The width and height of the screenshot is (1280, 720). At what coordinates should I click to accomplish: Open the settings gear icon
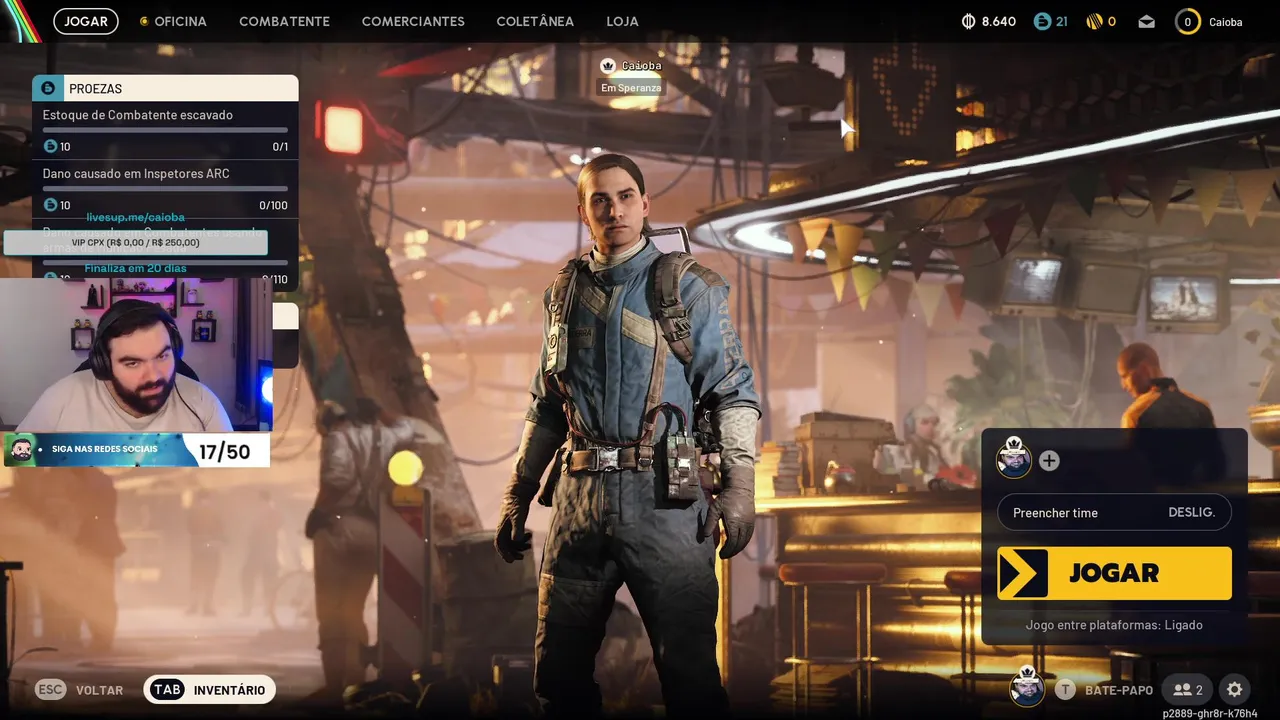(x=1235, y=690)
